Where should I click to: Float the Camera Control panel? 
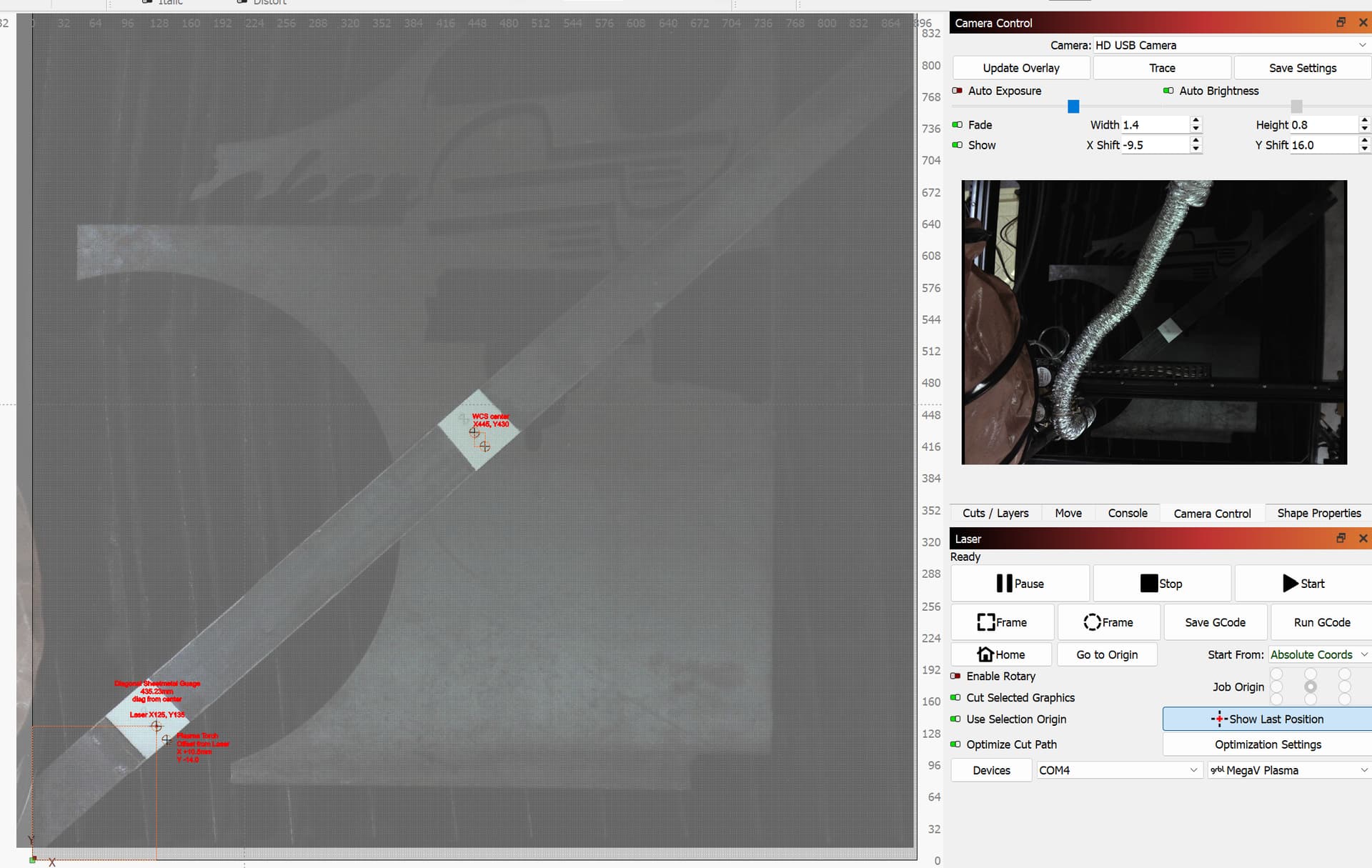pos(1341,22)
